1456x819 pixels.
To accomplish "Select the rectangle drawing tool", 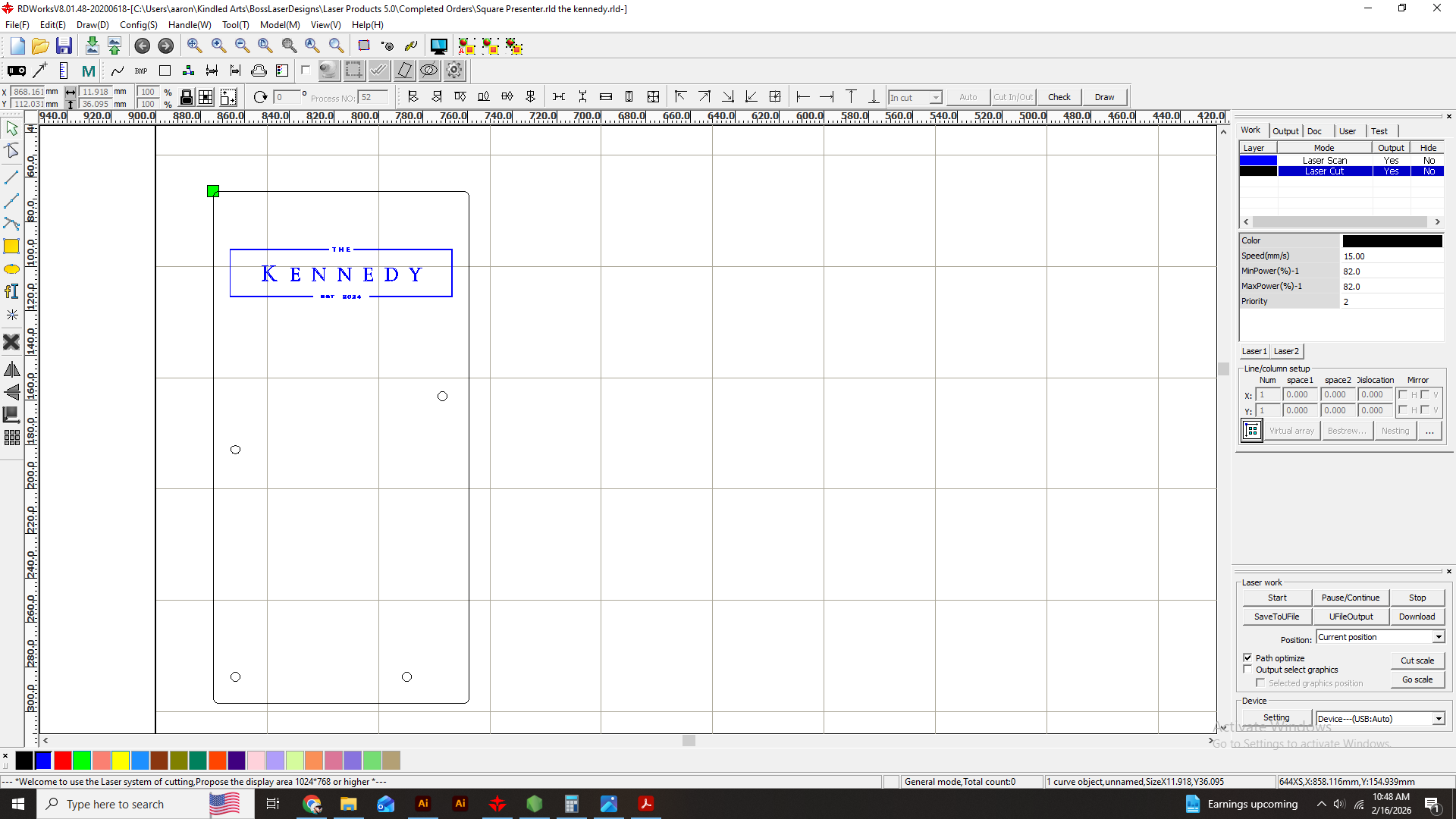I will coord(11,246).
